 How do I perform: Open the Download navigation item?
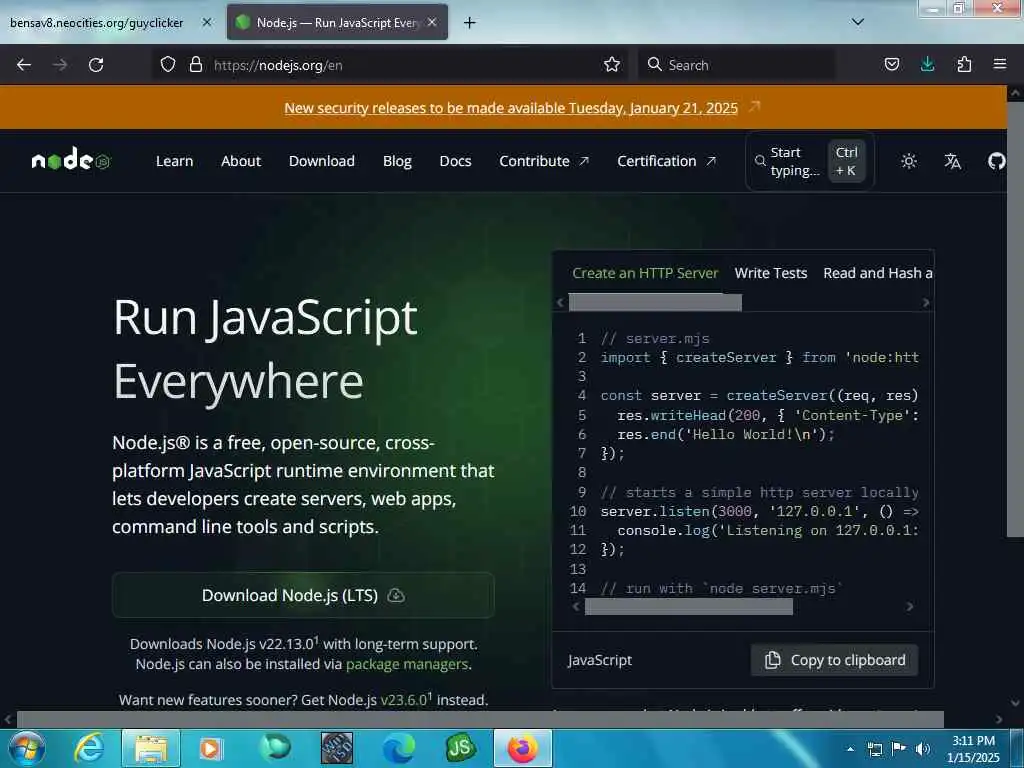321,161
